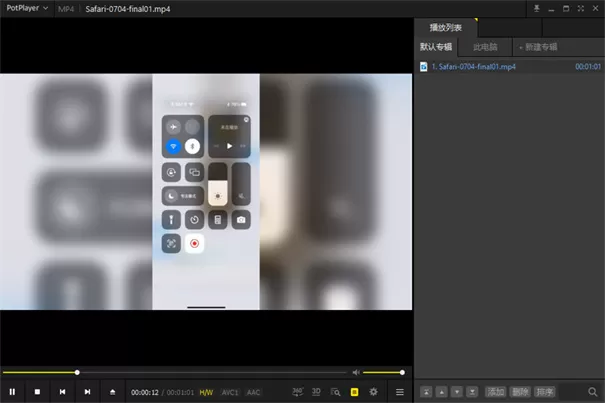Open the hamburger main menu
605x403 pixels.
tap(400, 392)
